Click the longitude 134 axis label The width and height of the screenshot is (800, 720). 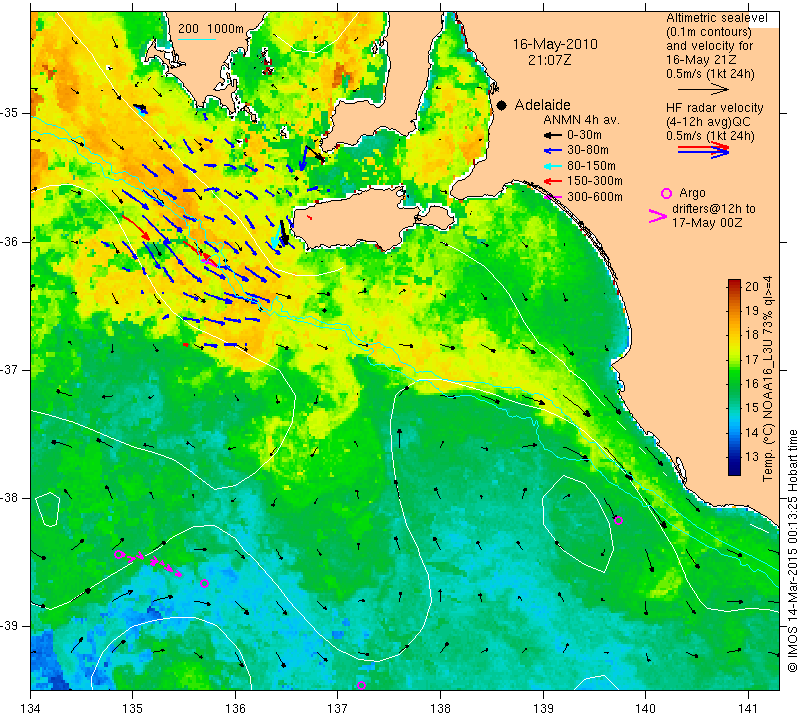[31, 709]
